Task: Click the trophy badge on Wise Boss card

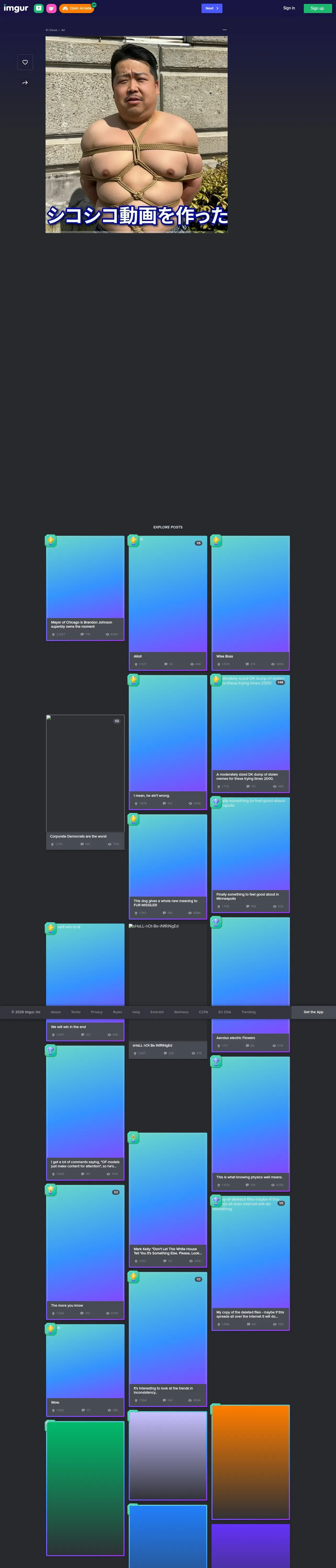Action: point(216,540)
